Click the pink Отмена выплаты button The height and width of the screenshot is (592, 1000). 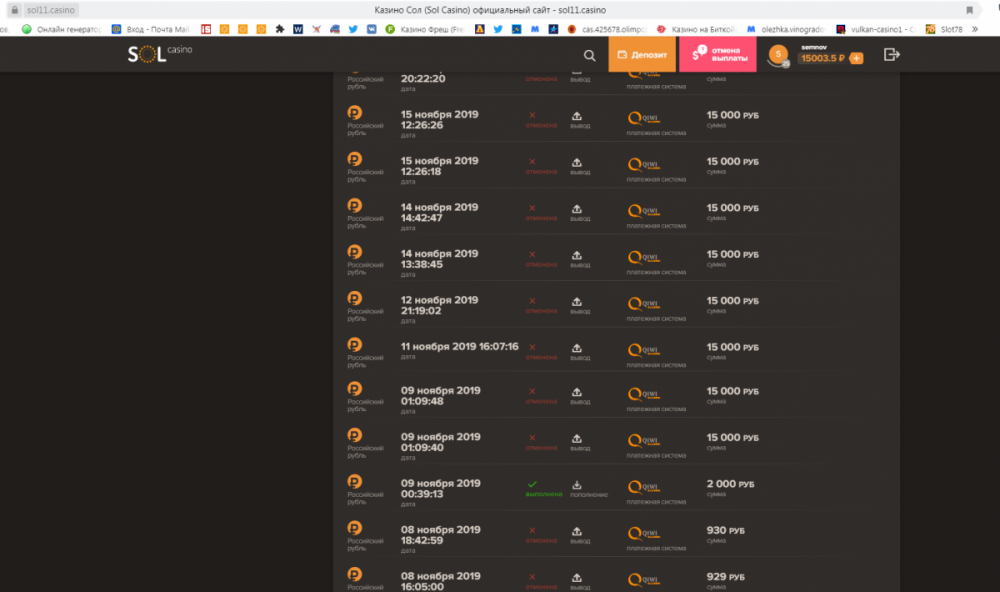718,55
